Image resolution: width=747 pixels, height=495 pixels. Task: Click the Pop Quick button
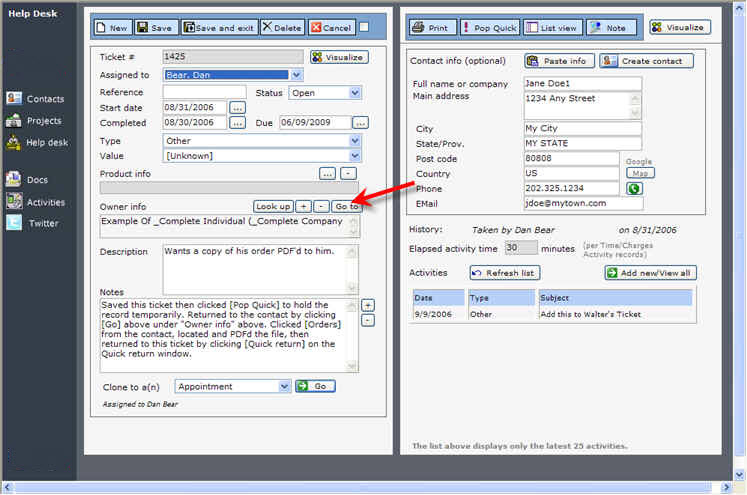tap(489, 28)
